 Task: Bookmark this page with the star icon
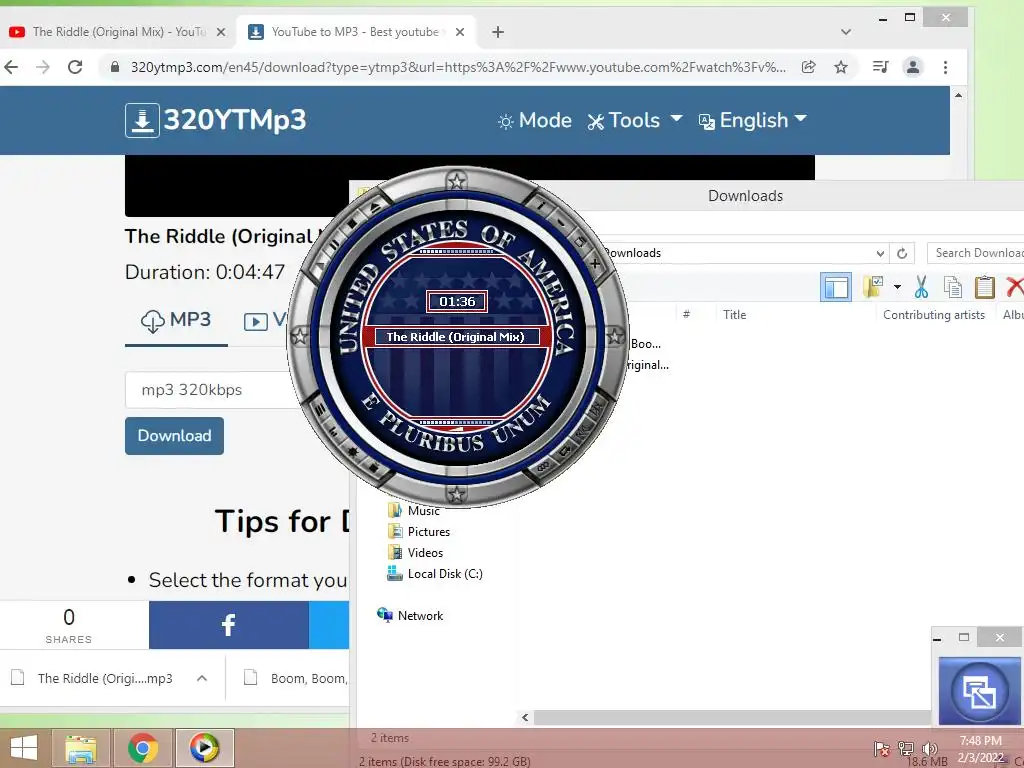(x=841, y=67)
